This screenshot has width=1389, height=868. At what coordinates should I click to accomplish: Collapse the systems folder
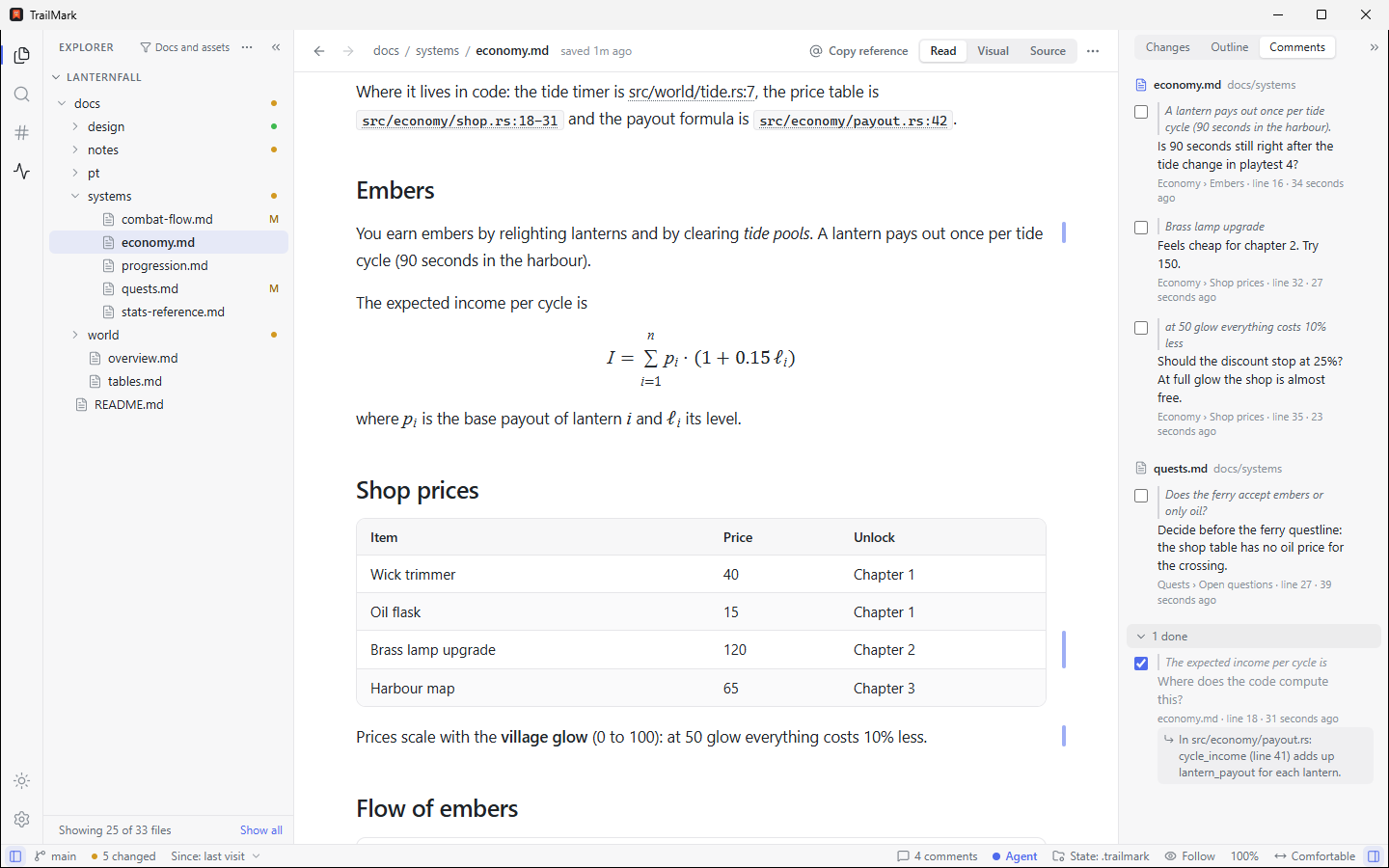pyautogui.click(x=75, y=196)
